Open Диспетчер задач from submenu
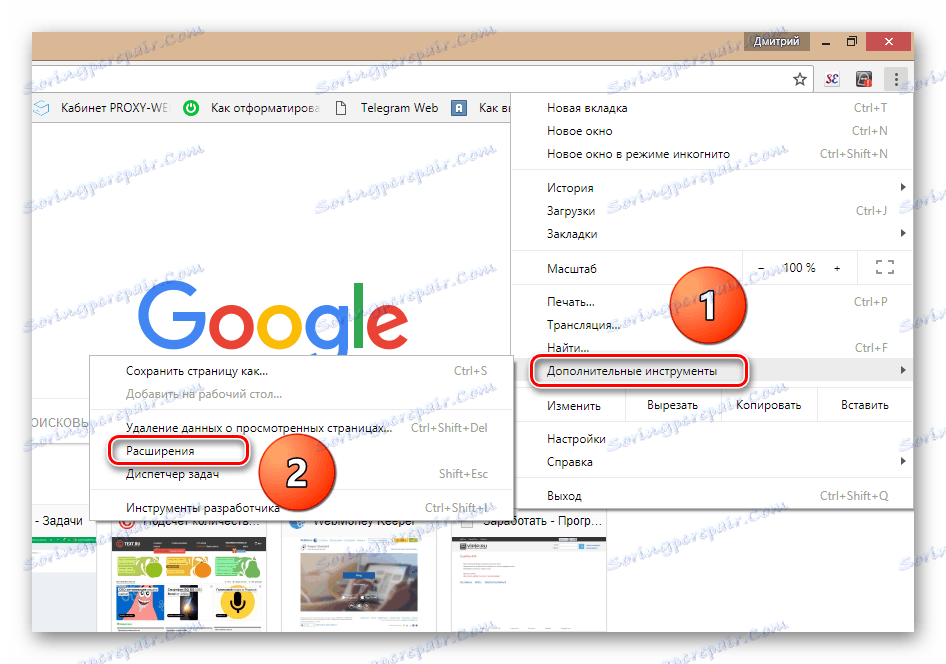 (302, 474)
